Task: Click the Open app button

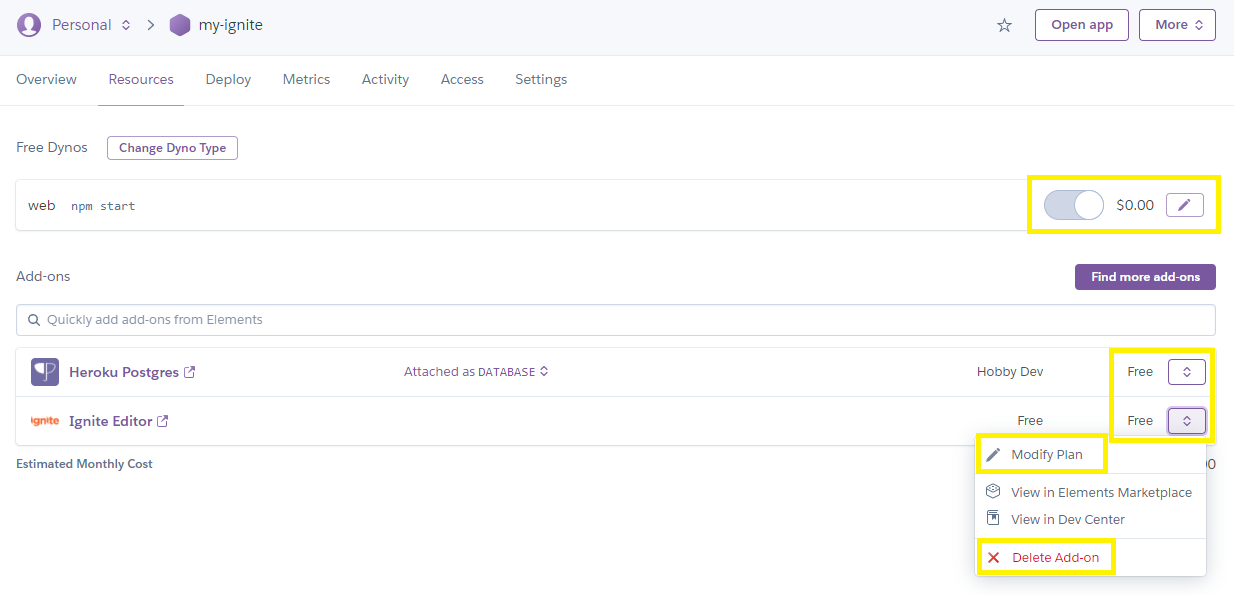Action: coord(1082,25)
